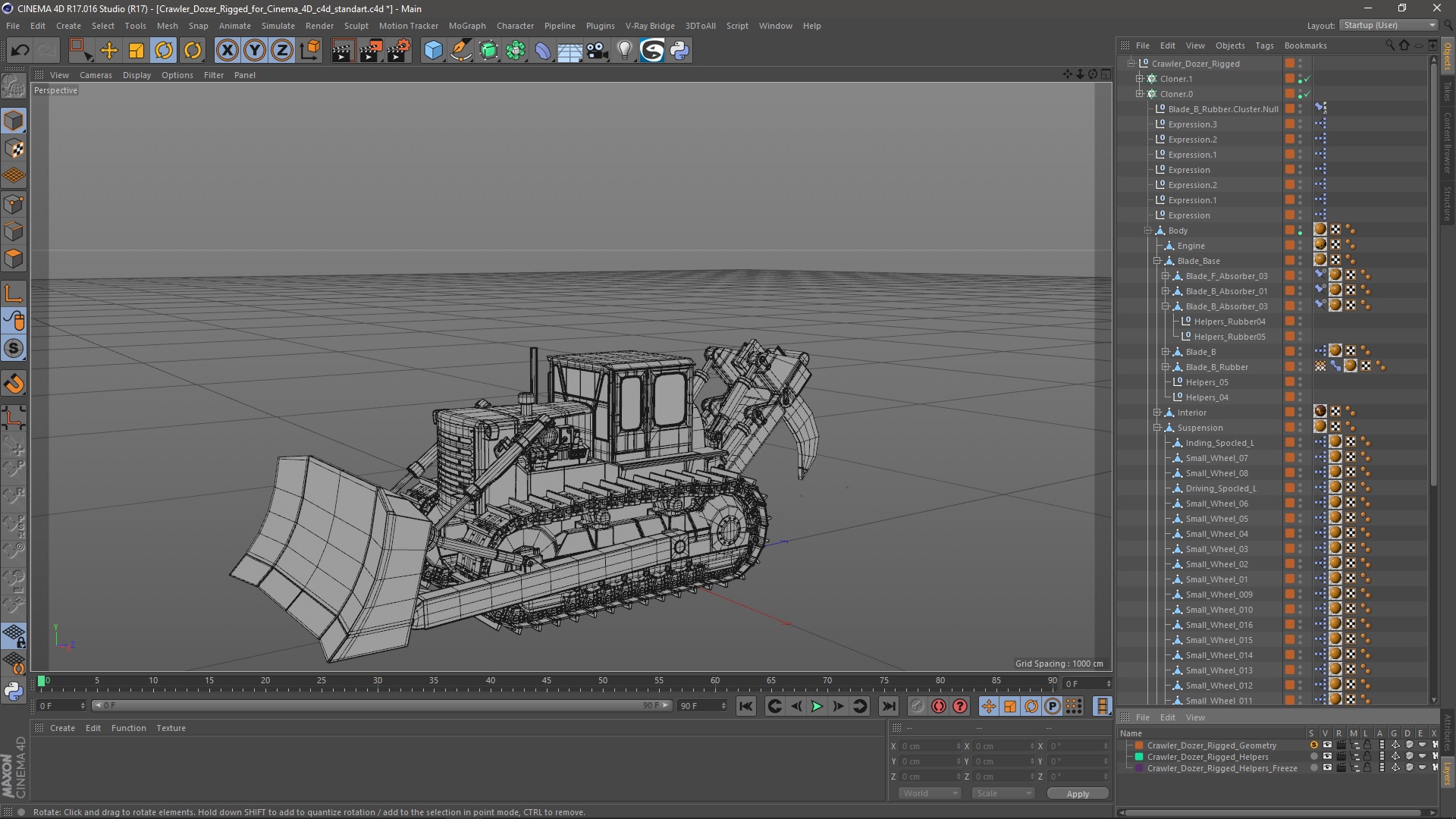Image resolution: width=1456 pixels, height=819 pixels.
Task: Open the V-Ray Bridge menu
Action: click(650, 26)
